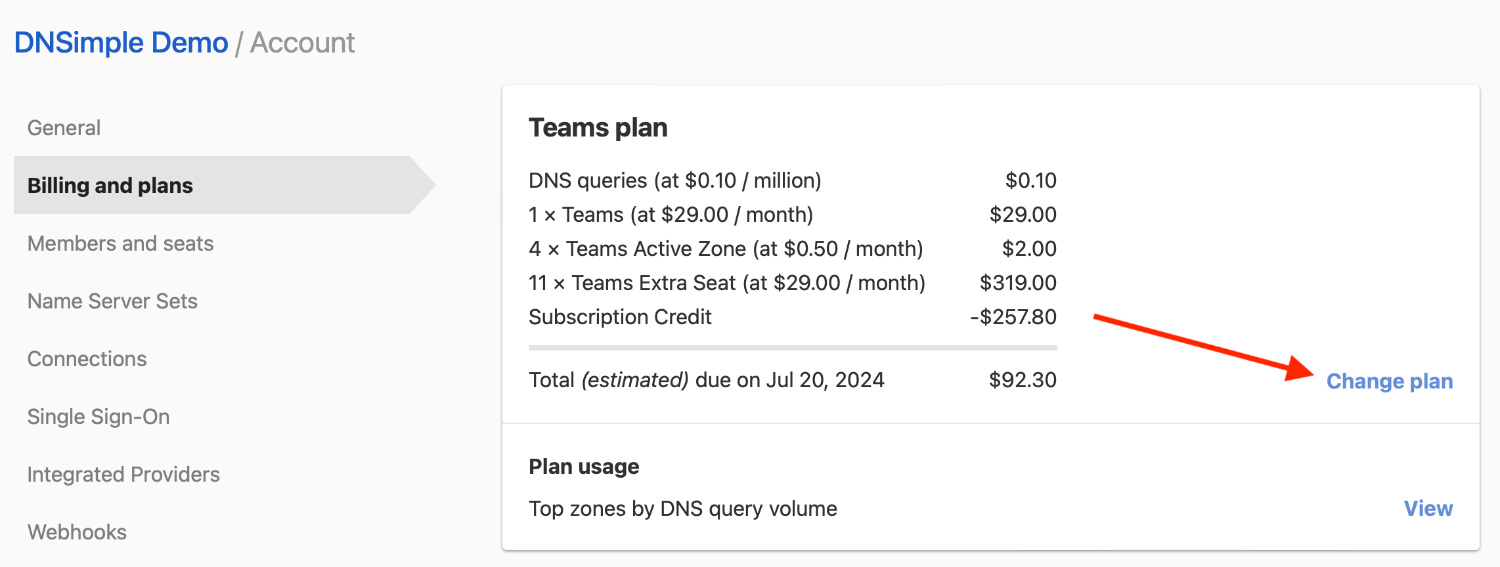Image resolution: width=1500 pixels, height=567 pixels.
Task: Click the Change plan link
Action: coord(1389,381)
